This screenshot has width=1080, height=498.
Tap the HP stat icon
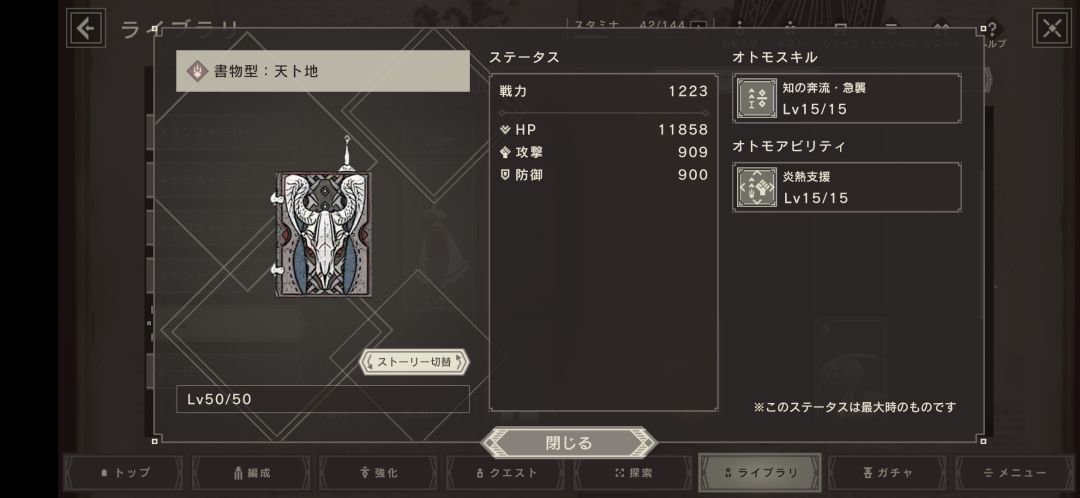pos(505,129)
